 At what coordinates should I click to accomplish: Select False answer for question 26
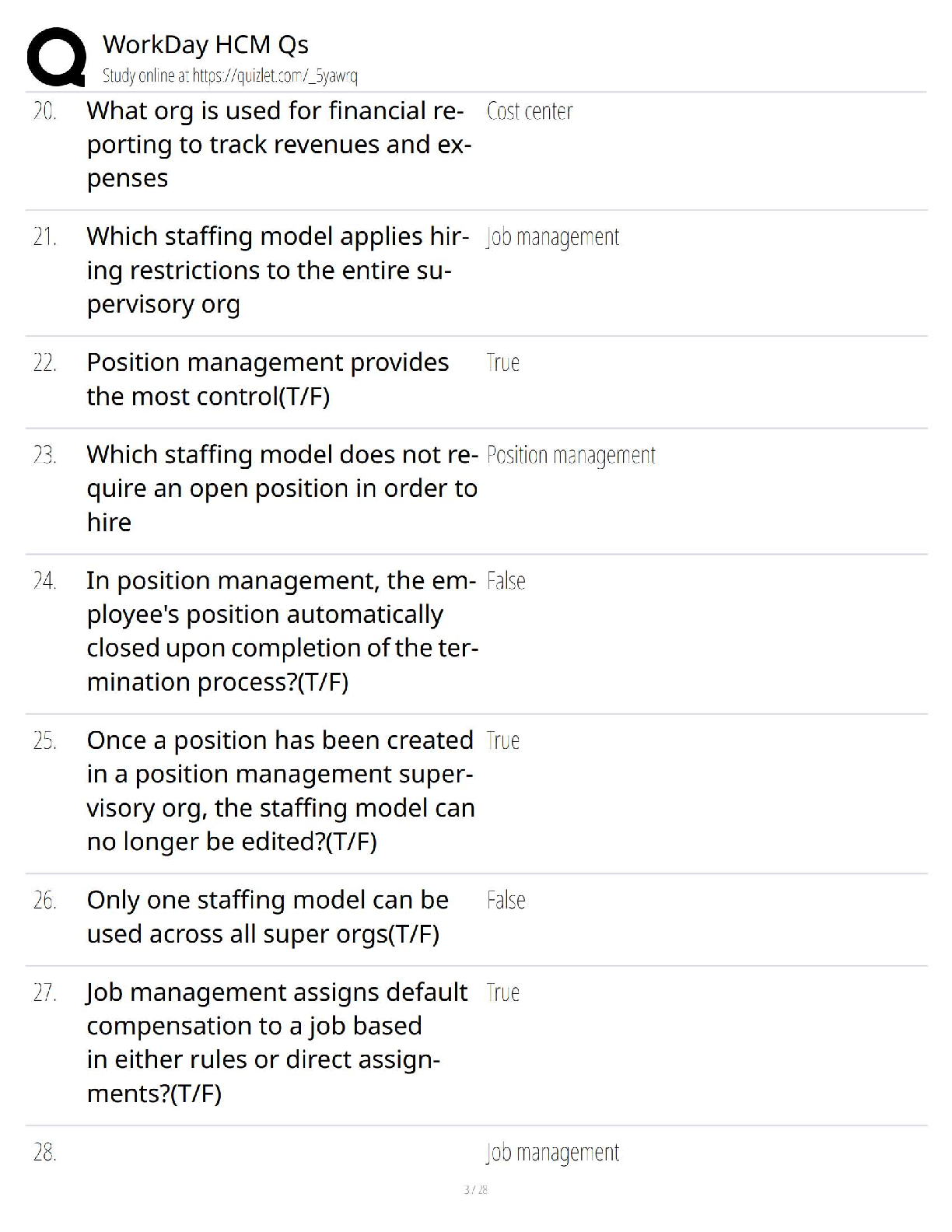click(506, 901)
